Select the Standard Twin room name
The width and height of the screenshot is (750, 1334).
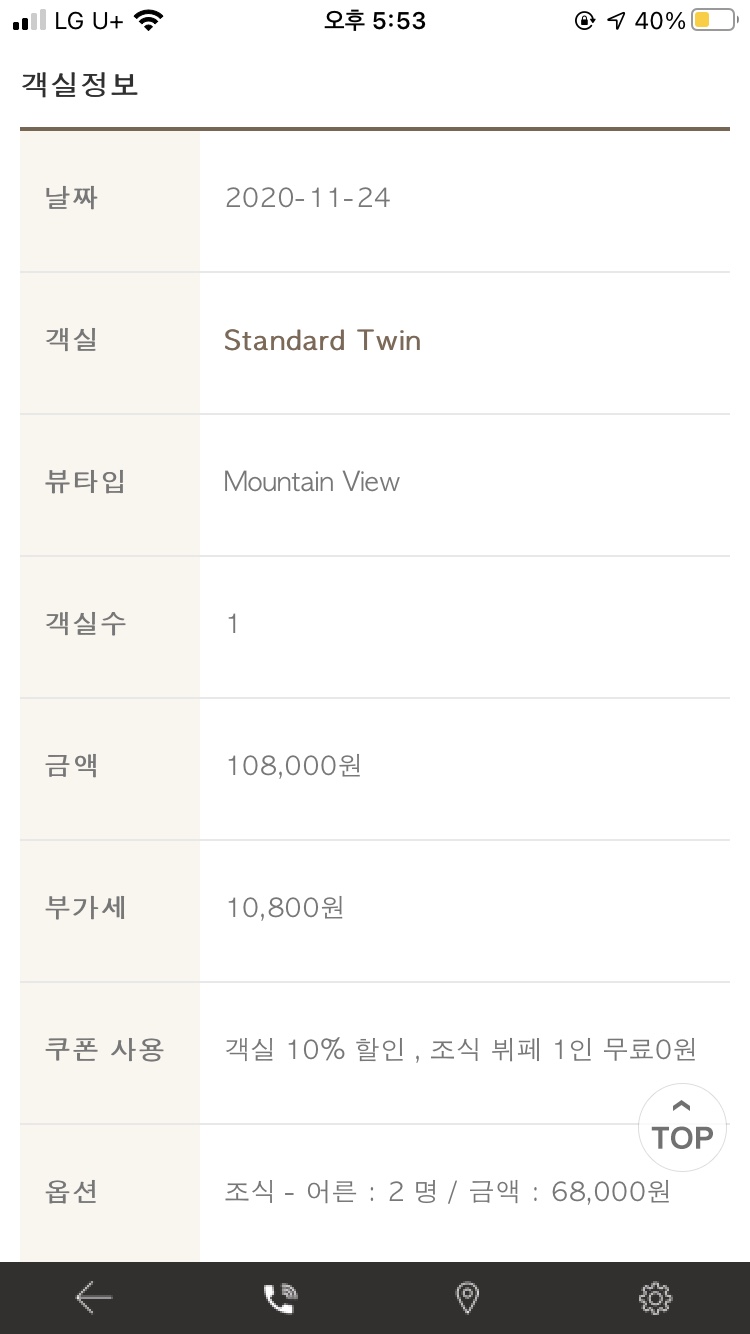coord(322,340)
